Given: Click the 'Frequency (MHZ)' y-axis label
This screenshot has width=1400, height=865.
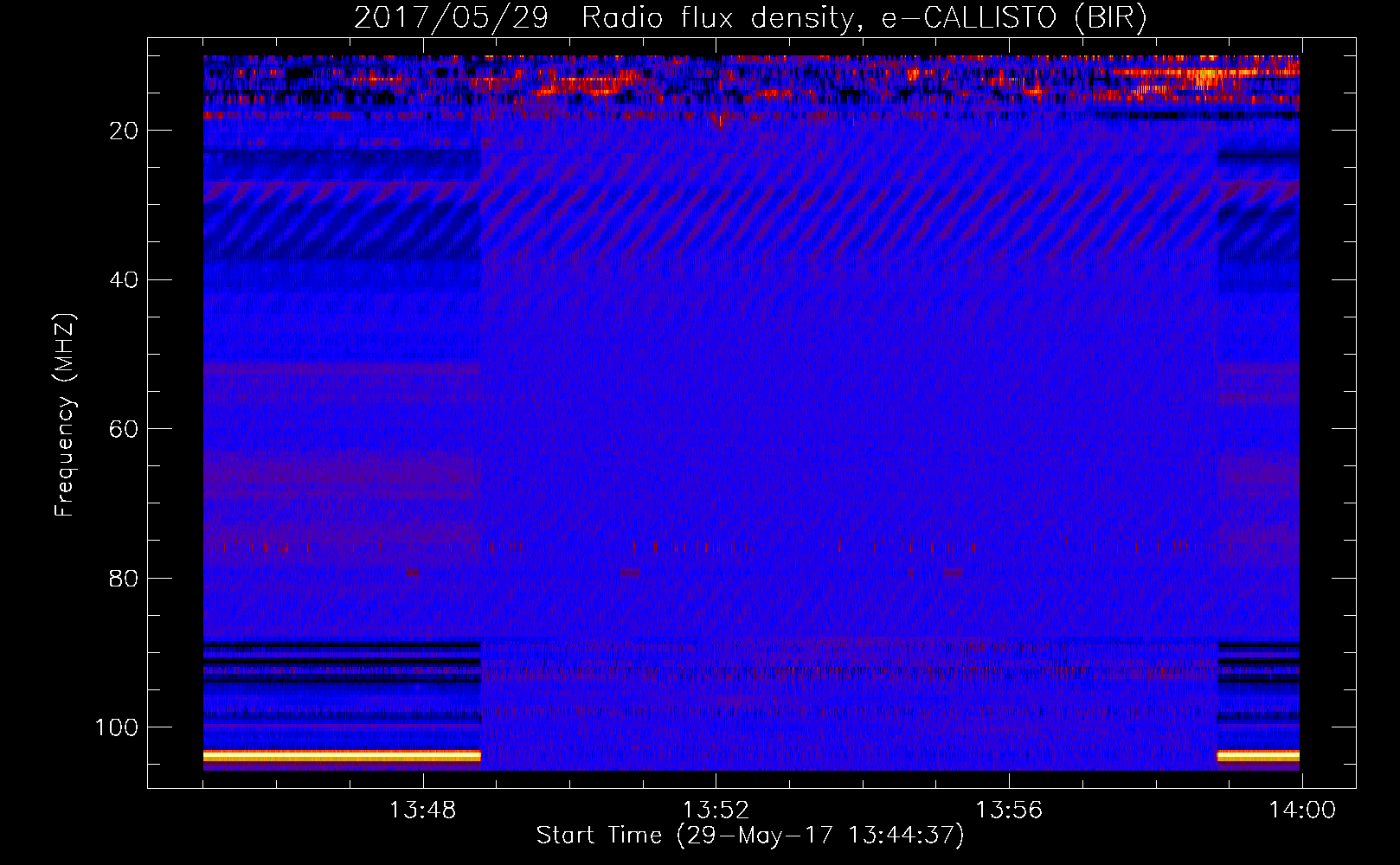Looking at the screenshot, I should pos(65,415).
